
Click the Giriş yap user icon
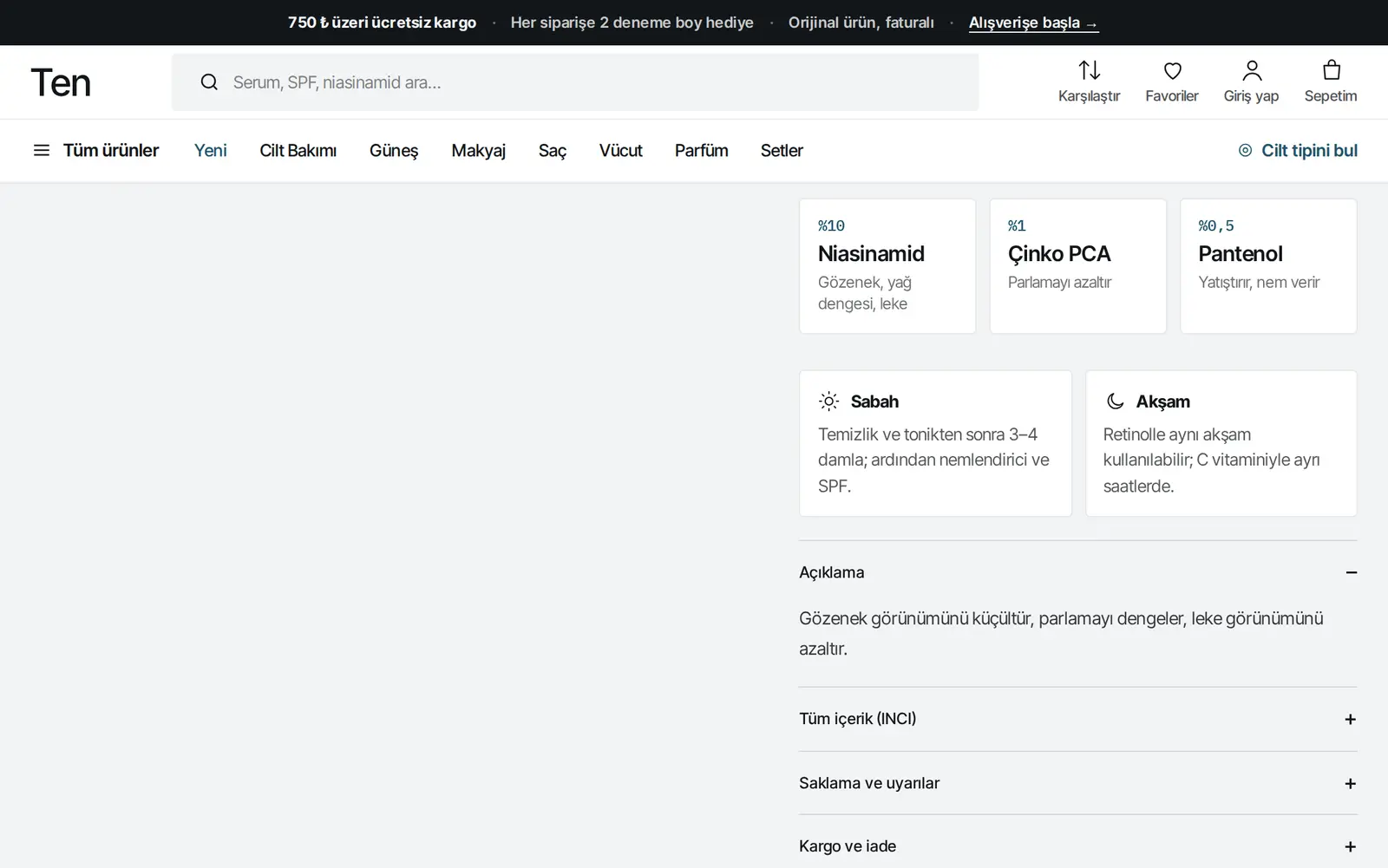[1252, 70]
